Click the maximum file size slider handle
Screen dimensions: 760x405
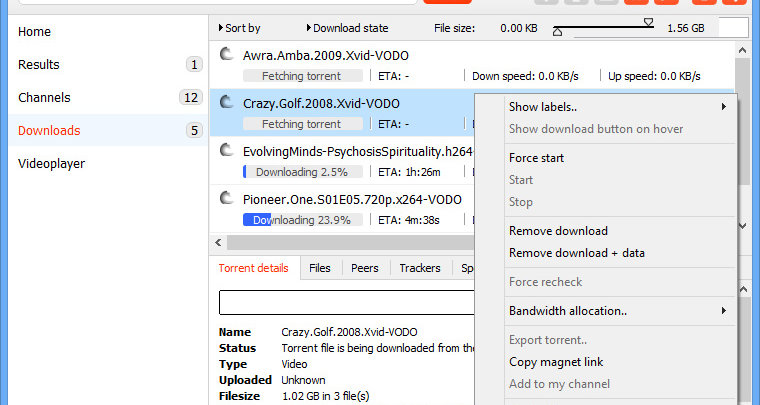[x=649, y=22]
